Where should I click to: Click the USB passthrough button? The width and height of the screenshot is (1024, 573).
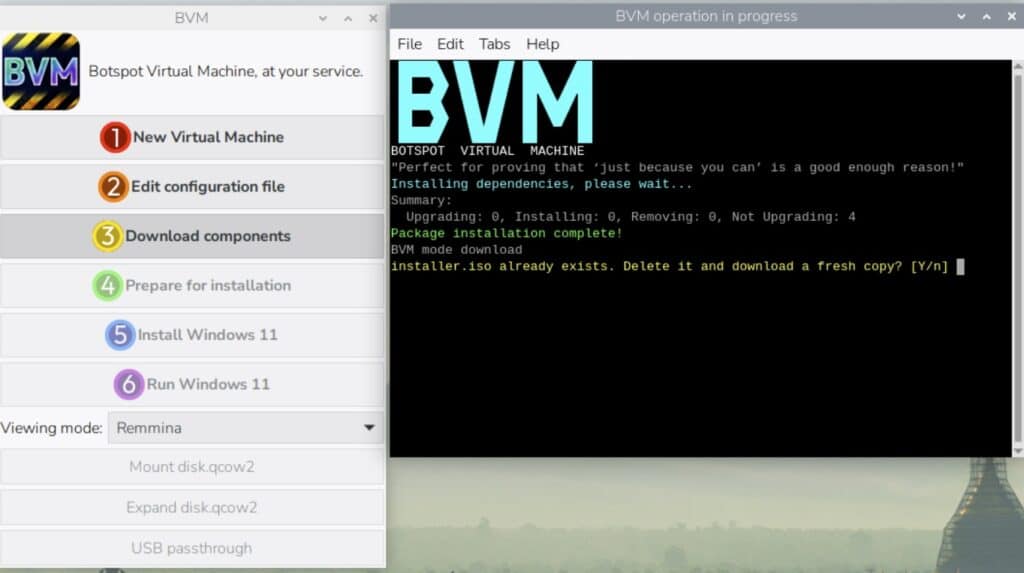click(x=192, y=548)
